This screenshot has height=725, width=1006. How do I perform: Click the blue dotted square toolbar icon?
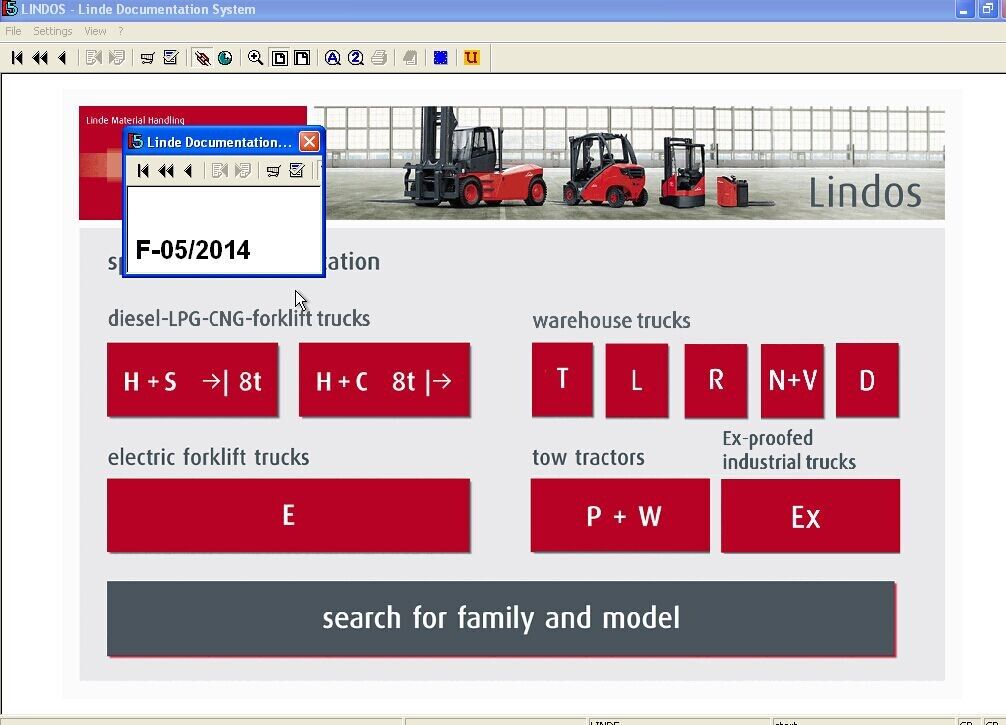pos(441,58)
